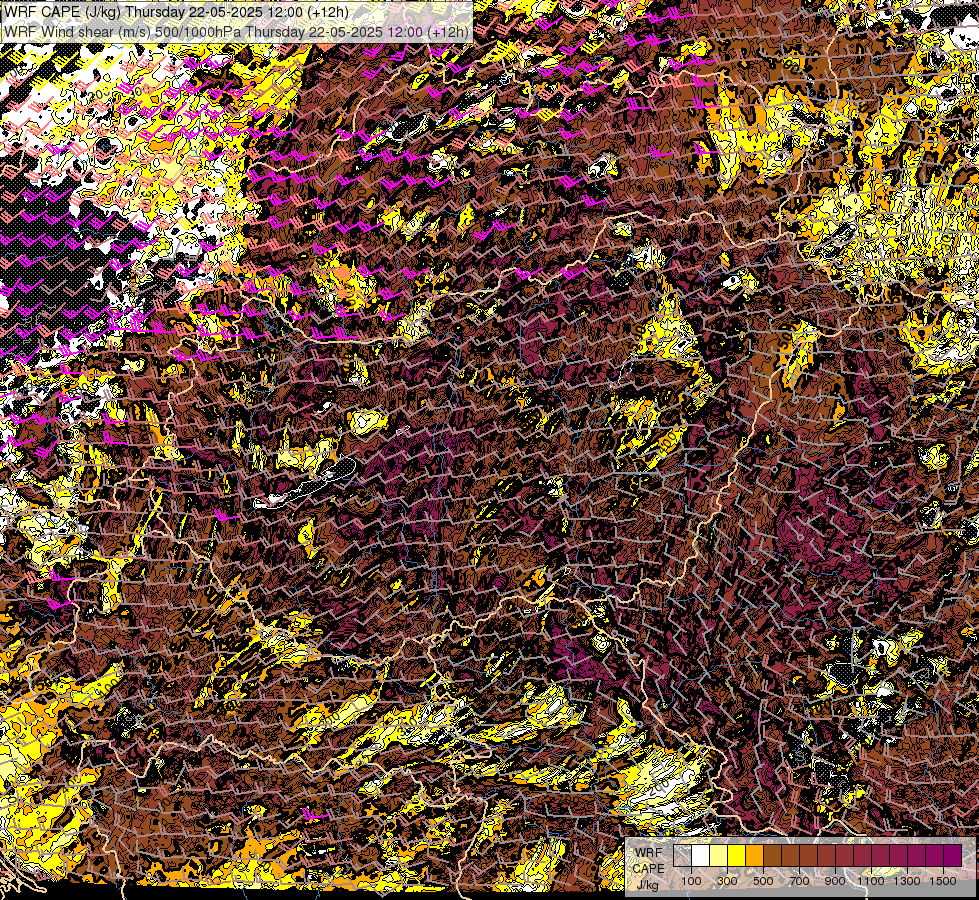Click the 'CAPE' word in the legend
This screenshot has height=900, width=979.
pyautogui.click(x=649, y=868)
